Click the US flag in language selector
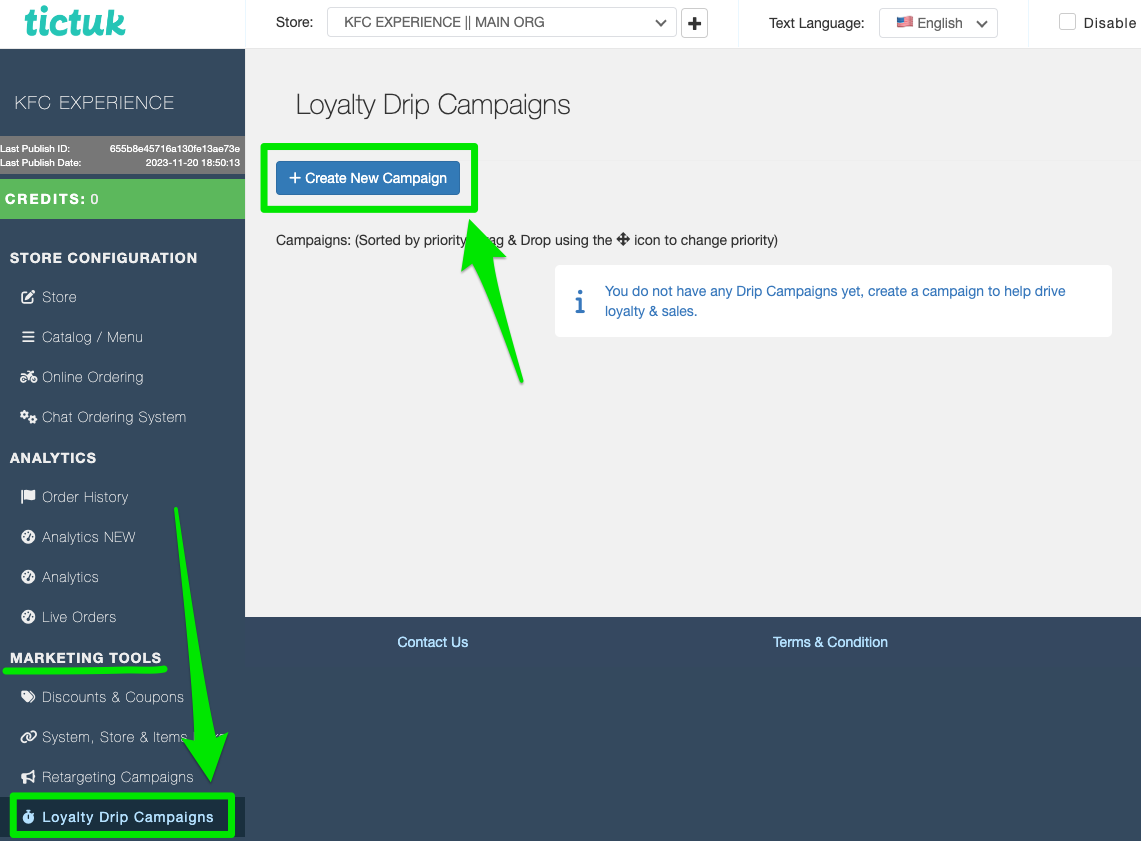 [x=904, y=23]
